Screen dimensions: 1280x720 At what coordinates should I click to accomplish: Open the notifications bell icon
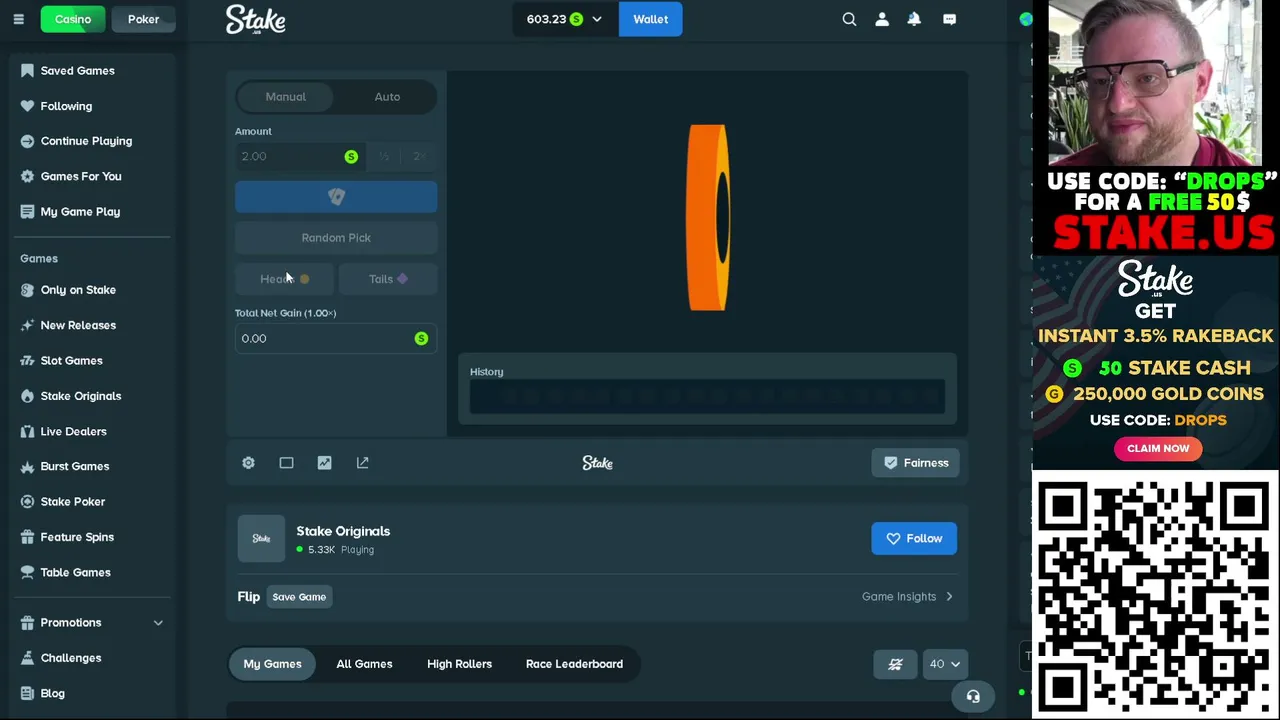(x=914, y=19)
